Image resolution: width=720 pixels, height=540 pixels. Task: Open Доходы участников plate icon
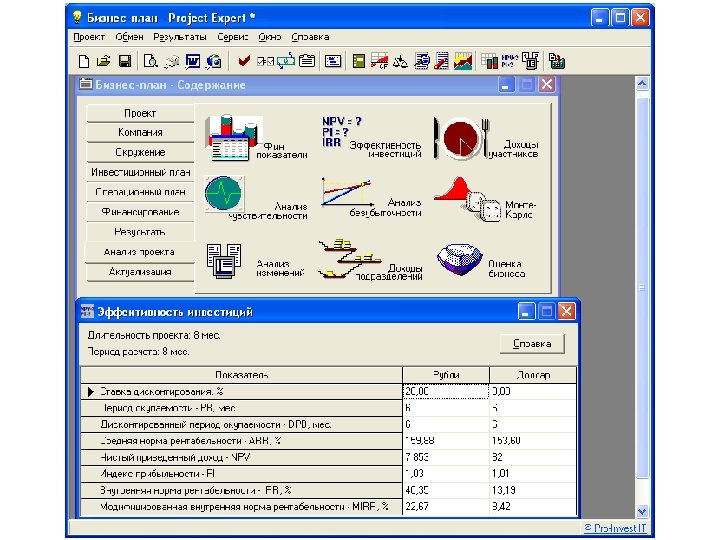[462, 138]
